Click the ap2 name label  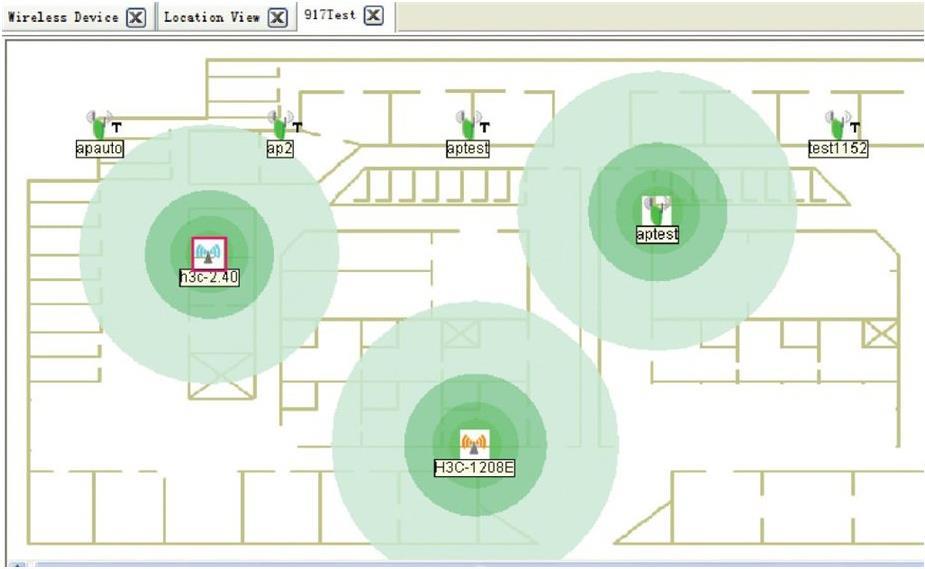click(280, 148)
